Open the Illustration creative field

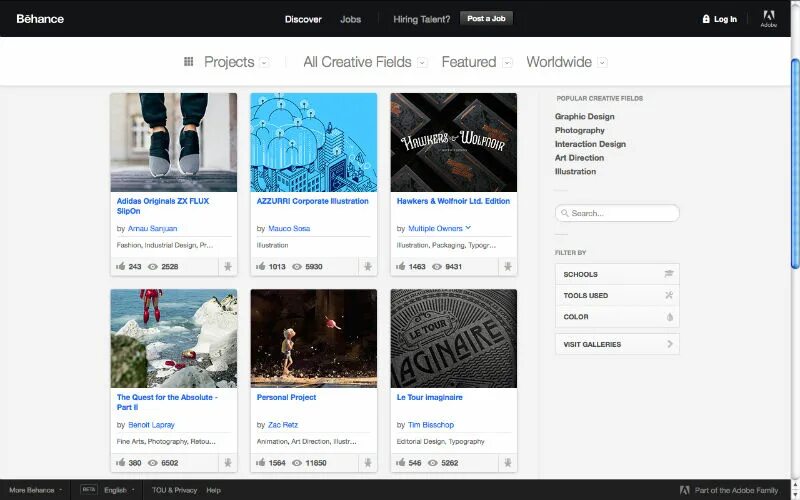click(575, 171)
